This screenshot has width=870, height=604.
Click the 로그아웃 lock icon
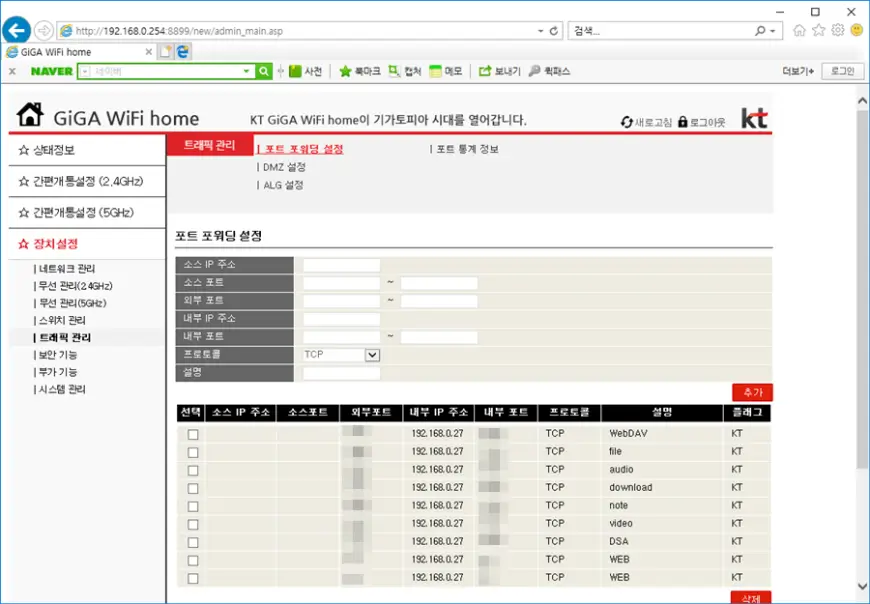[x=683, y=122]
